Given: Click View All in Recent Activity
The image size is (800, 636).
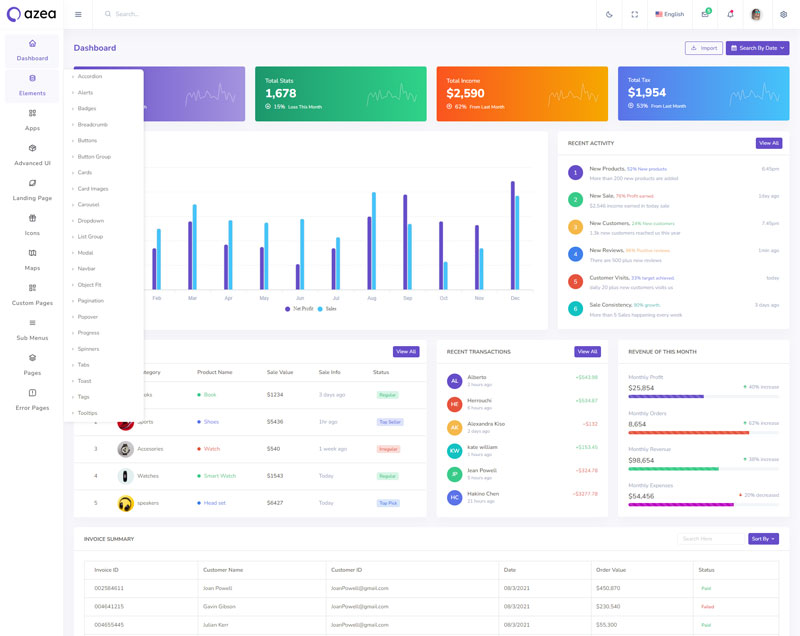Looking at the screenshot, I should [x=768, y=143].
